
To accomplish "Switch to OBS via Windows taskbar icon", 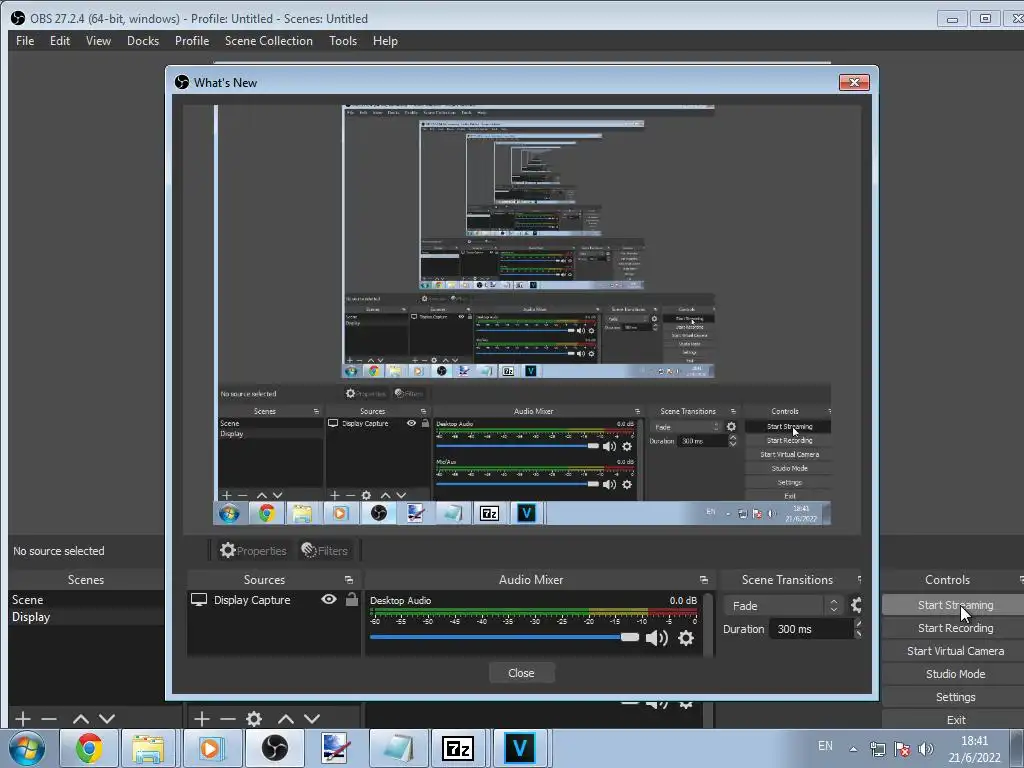I will coord(274,748).
